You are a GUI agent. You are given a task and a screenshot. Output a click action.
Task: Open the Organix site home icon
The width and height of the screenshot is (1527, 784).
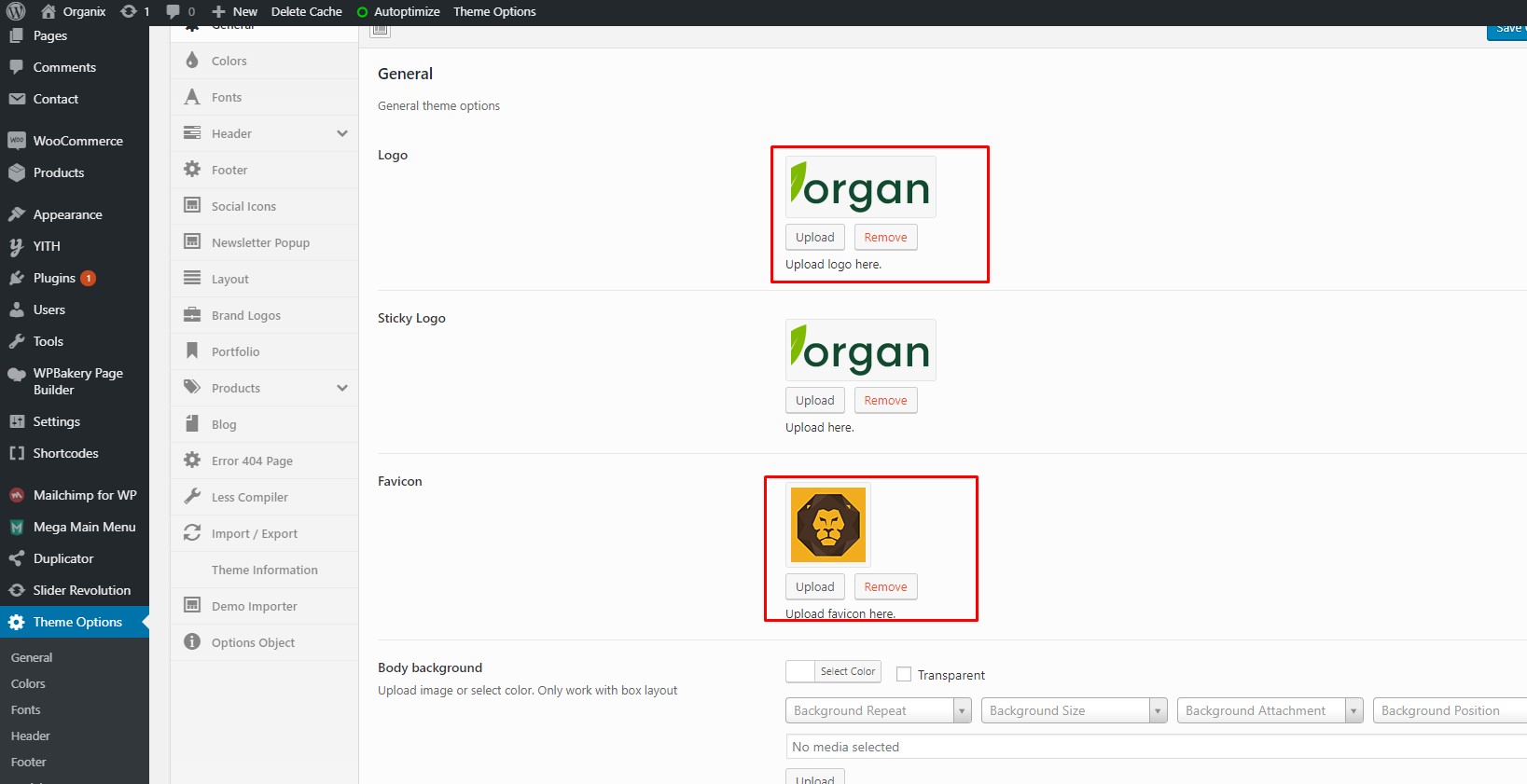tap(49, 11)
